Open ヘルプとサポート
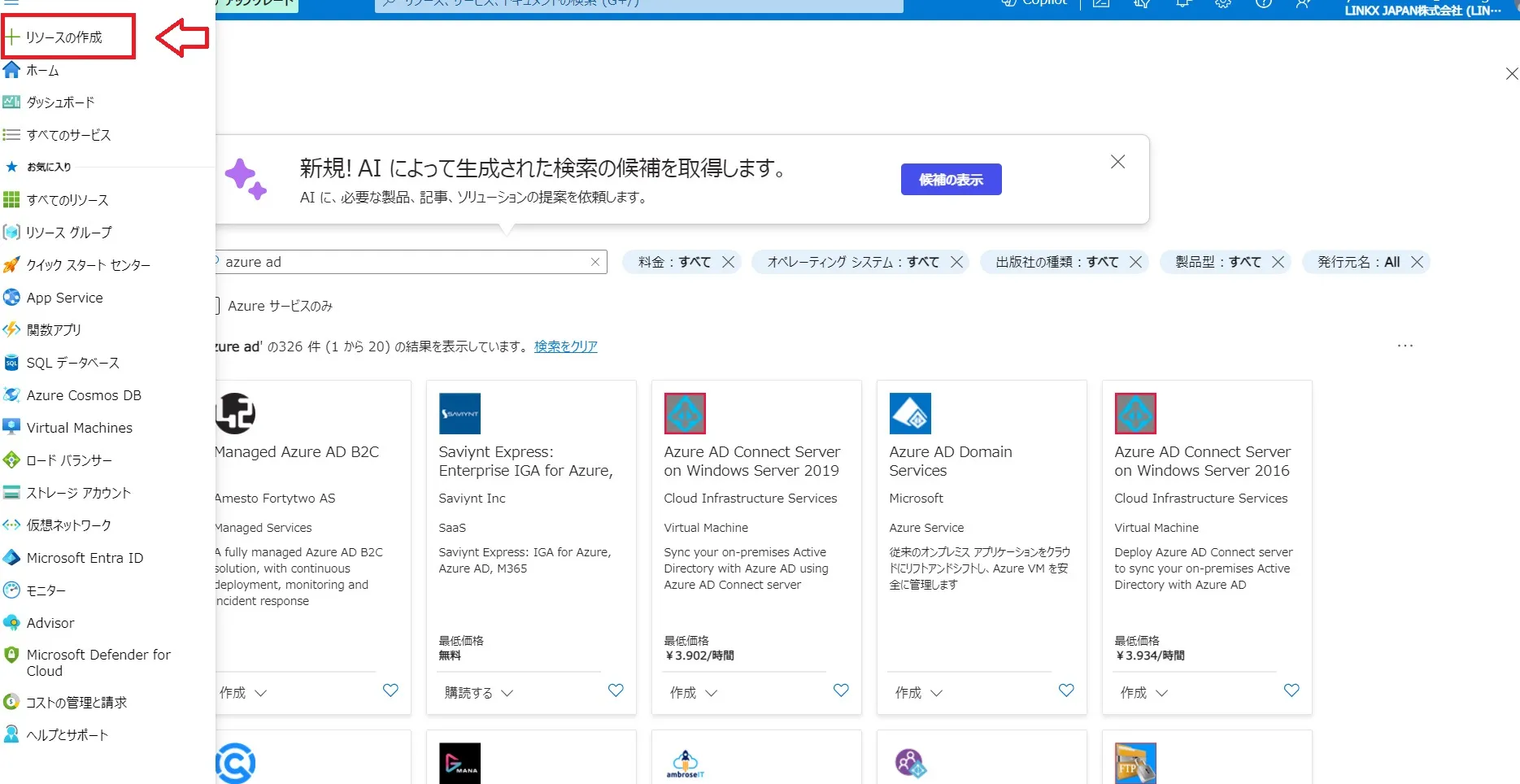This screenshot has width=1520, height=784. tap(67, 735)
